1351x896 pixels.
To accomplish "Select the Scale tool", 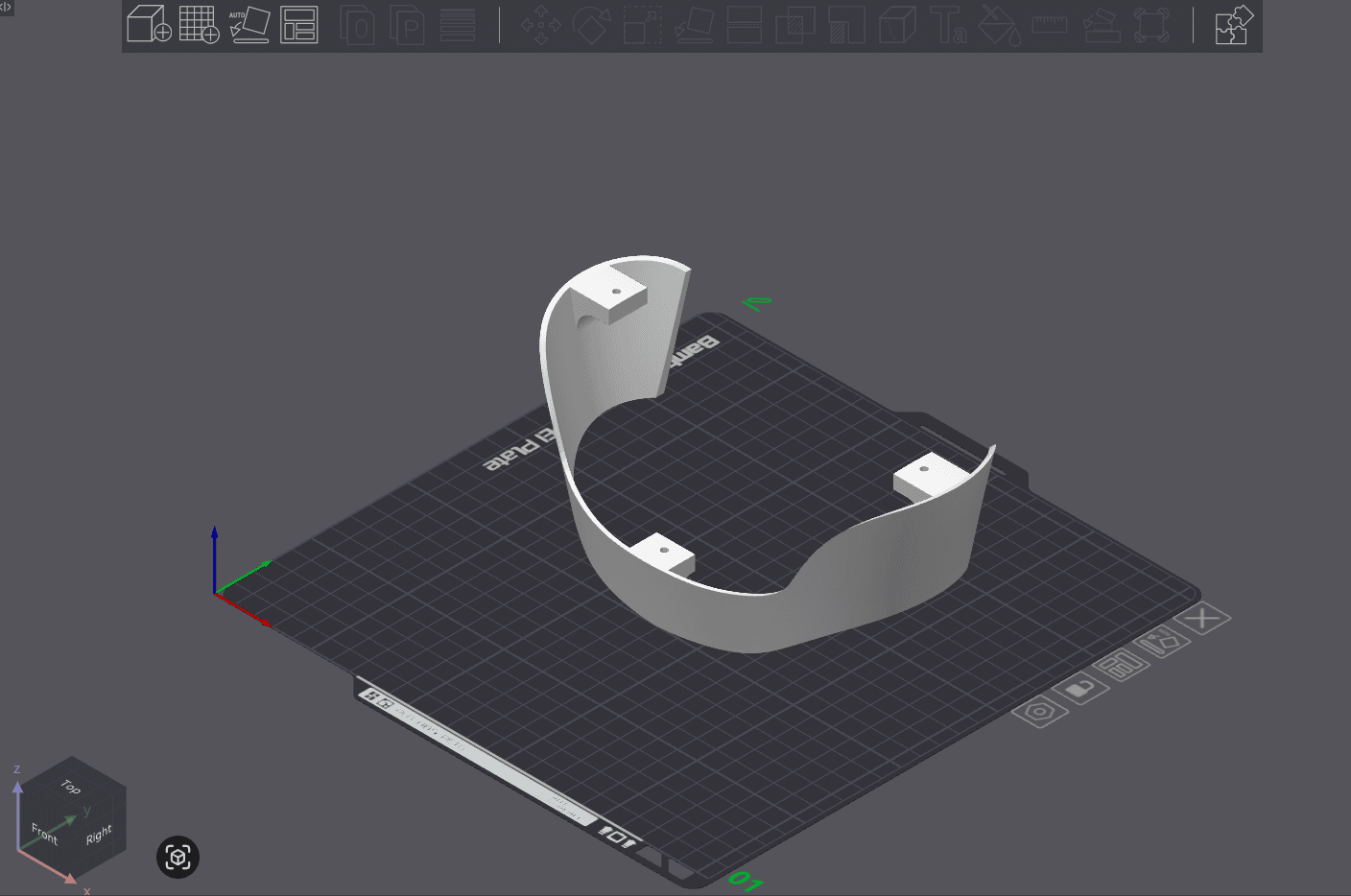I will coord(641,26).
